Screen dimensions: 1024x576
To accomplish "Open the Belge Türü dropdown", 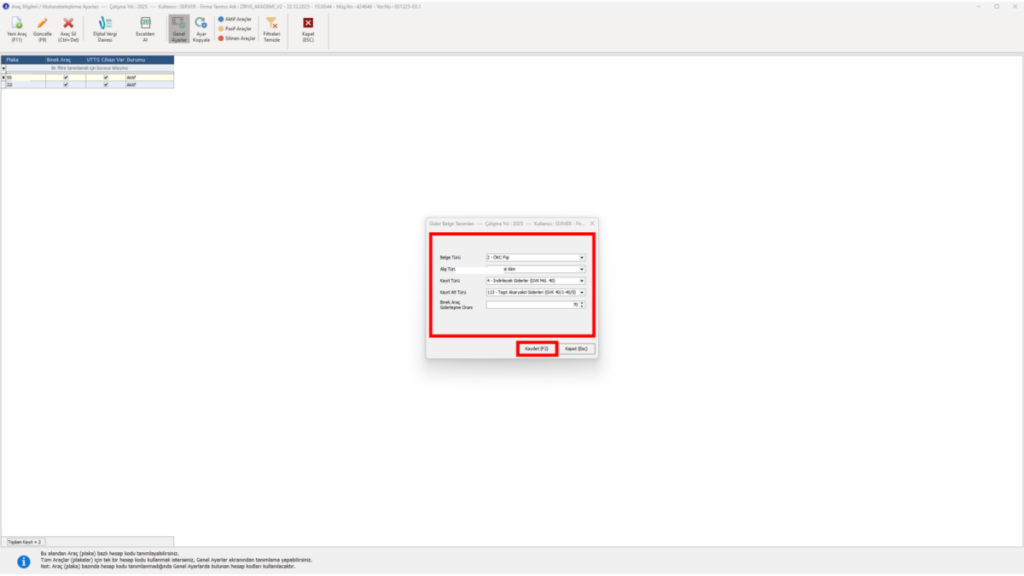I will [x=536, y=257].
